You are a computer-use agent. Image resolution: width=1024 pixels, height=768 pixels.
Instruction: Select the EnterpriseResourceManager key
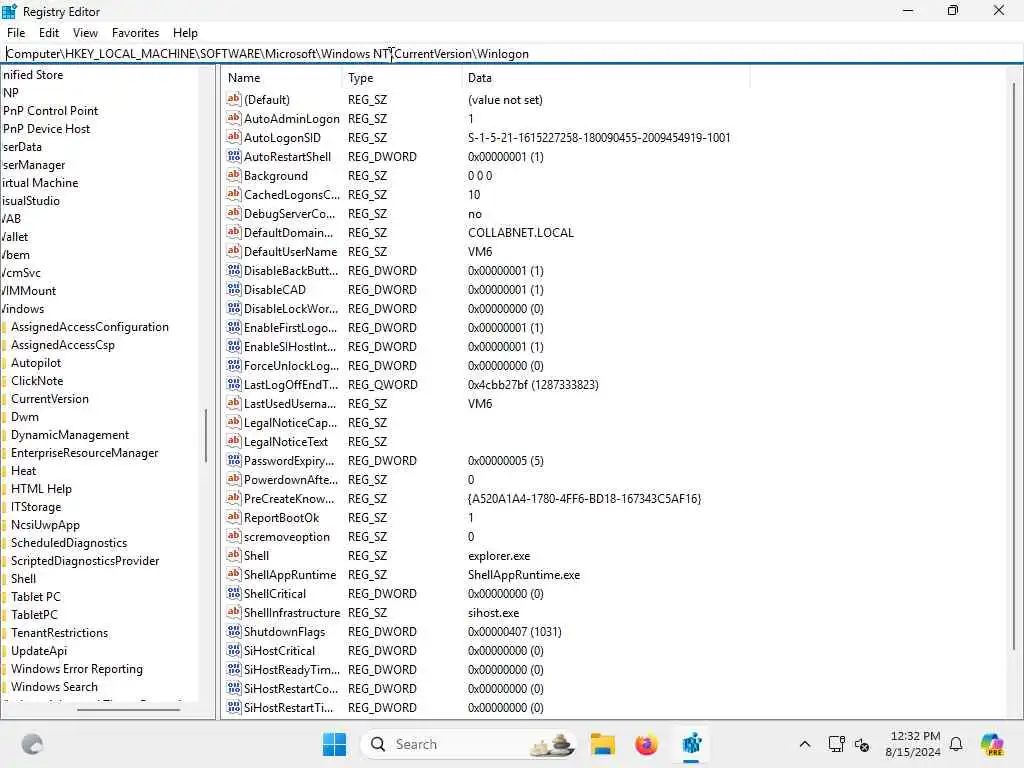84,453
